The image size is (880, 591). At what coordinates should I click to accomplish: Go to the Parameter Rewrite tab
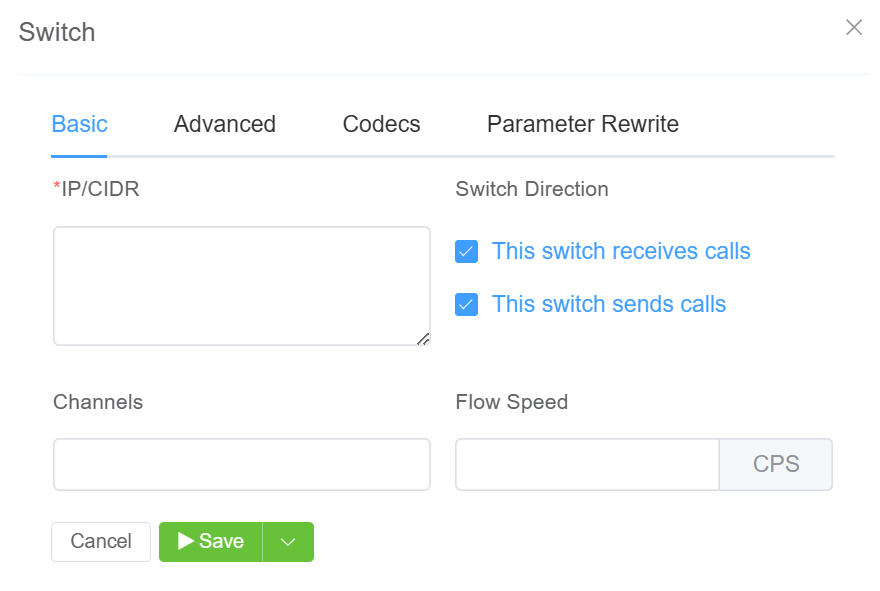coord(582,124)
